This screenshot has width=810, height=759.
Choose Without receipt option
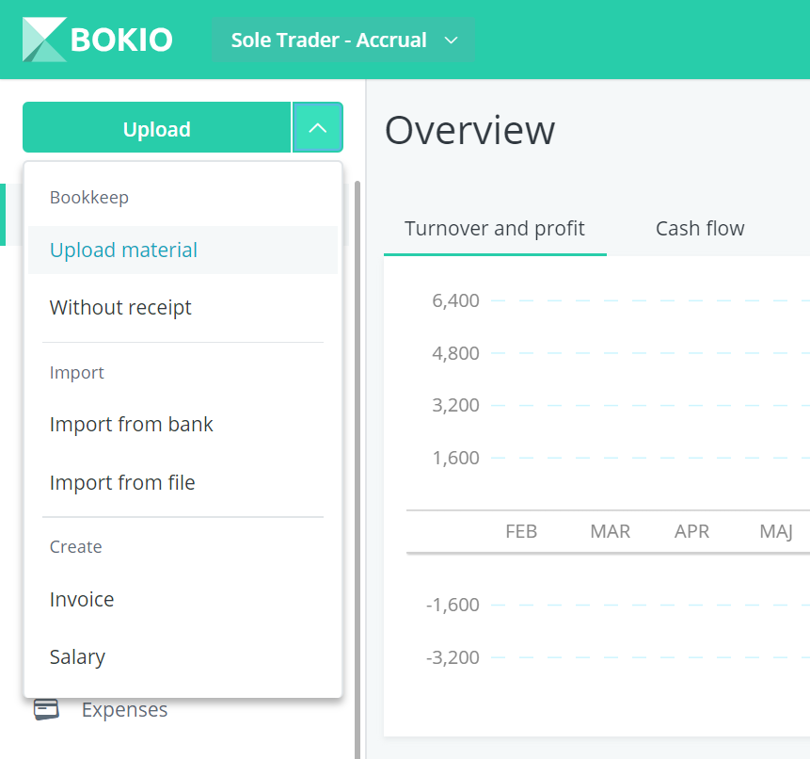click(x=183, y=307)
